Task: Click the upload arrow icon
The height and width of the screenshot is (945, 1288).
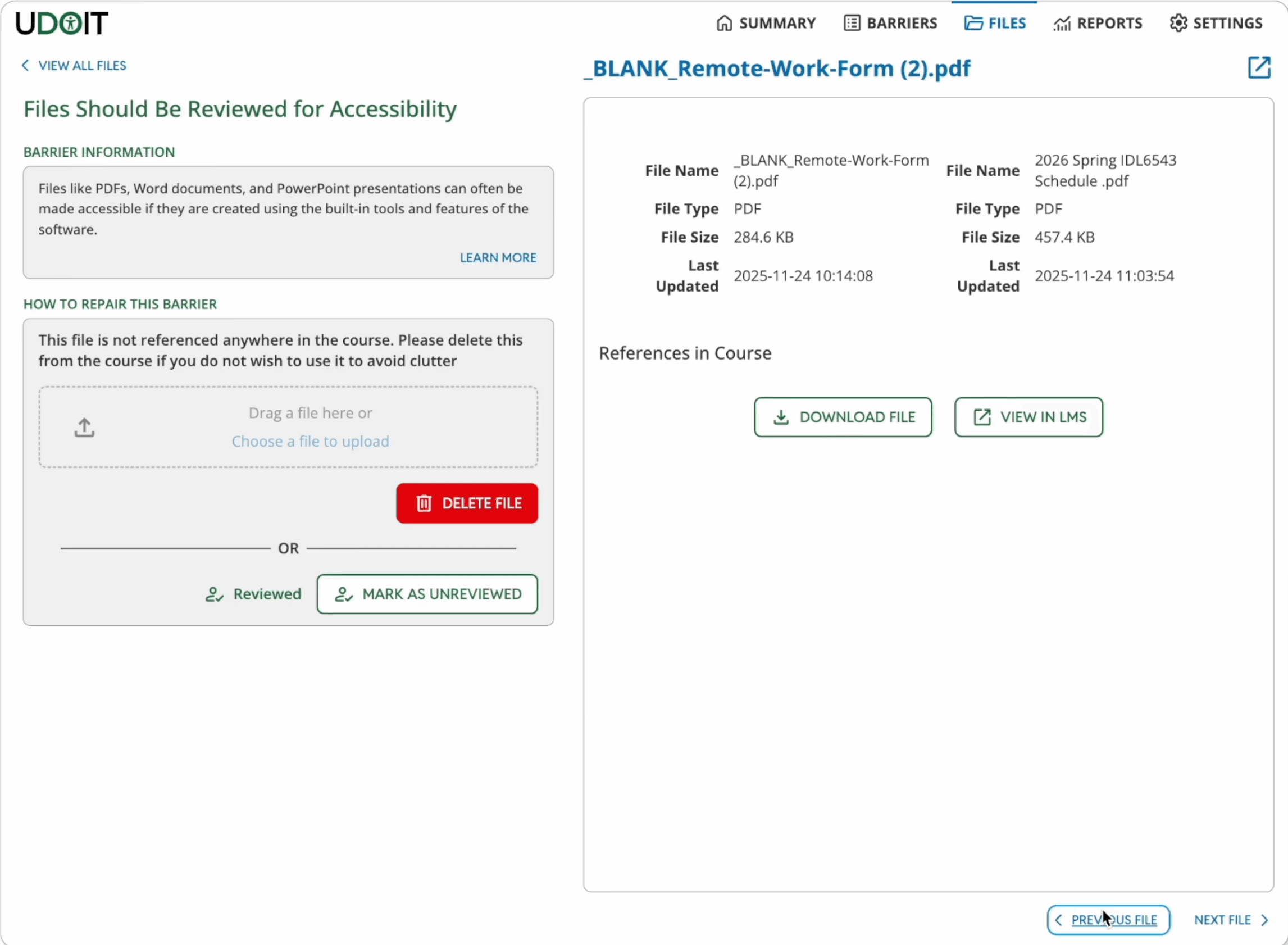Action: tap(85, 428)
